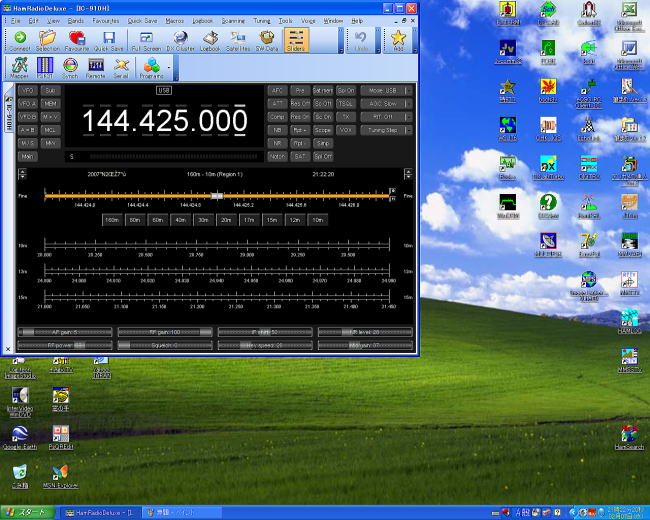Expand toolbar options chevron beside Sliders
This screenshot has height=520, width=650.
pos(341,41)
